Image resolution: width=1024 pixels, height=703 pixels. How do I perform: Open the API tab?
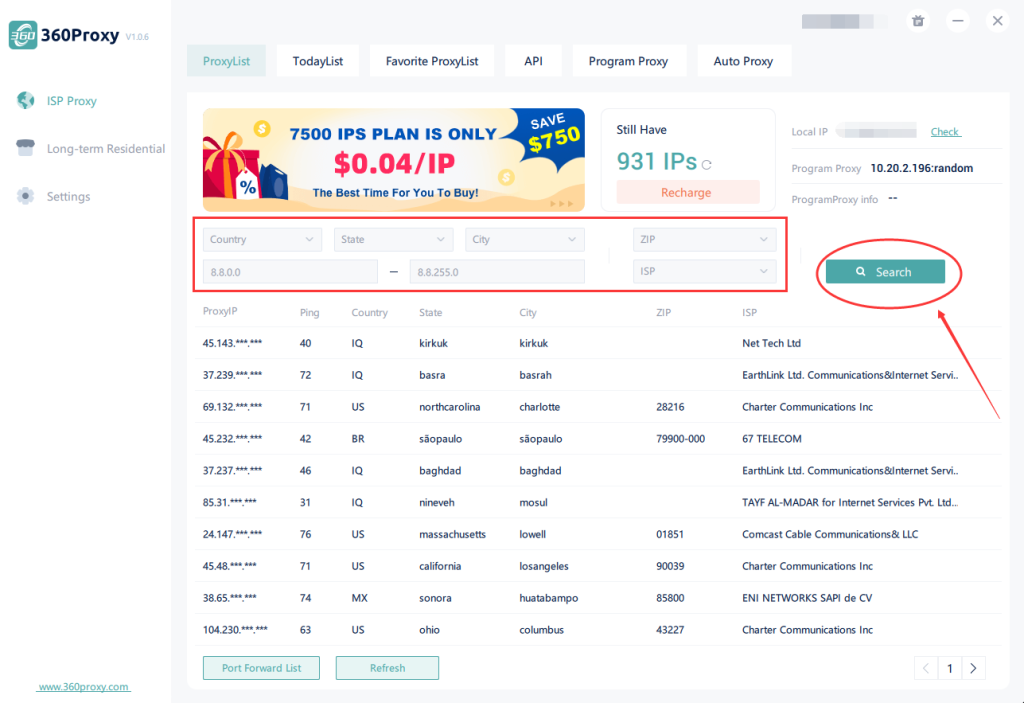click(533, 61)
